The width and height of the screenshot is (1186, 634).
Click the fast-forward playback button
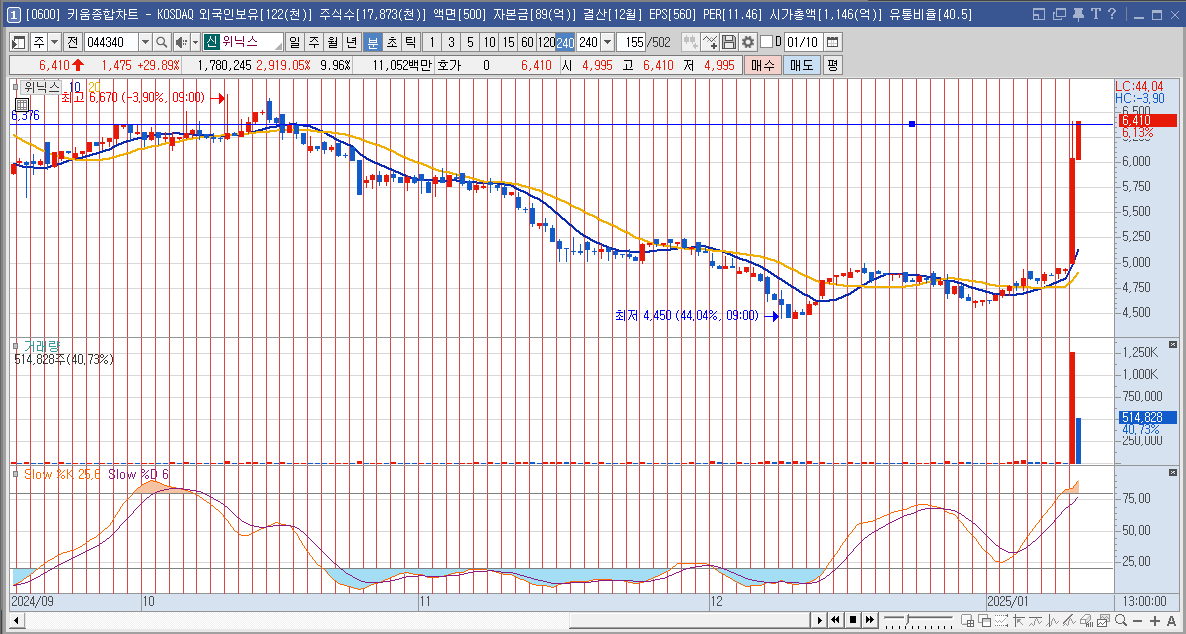click(x=870, y=620)
